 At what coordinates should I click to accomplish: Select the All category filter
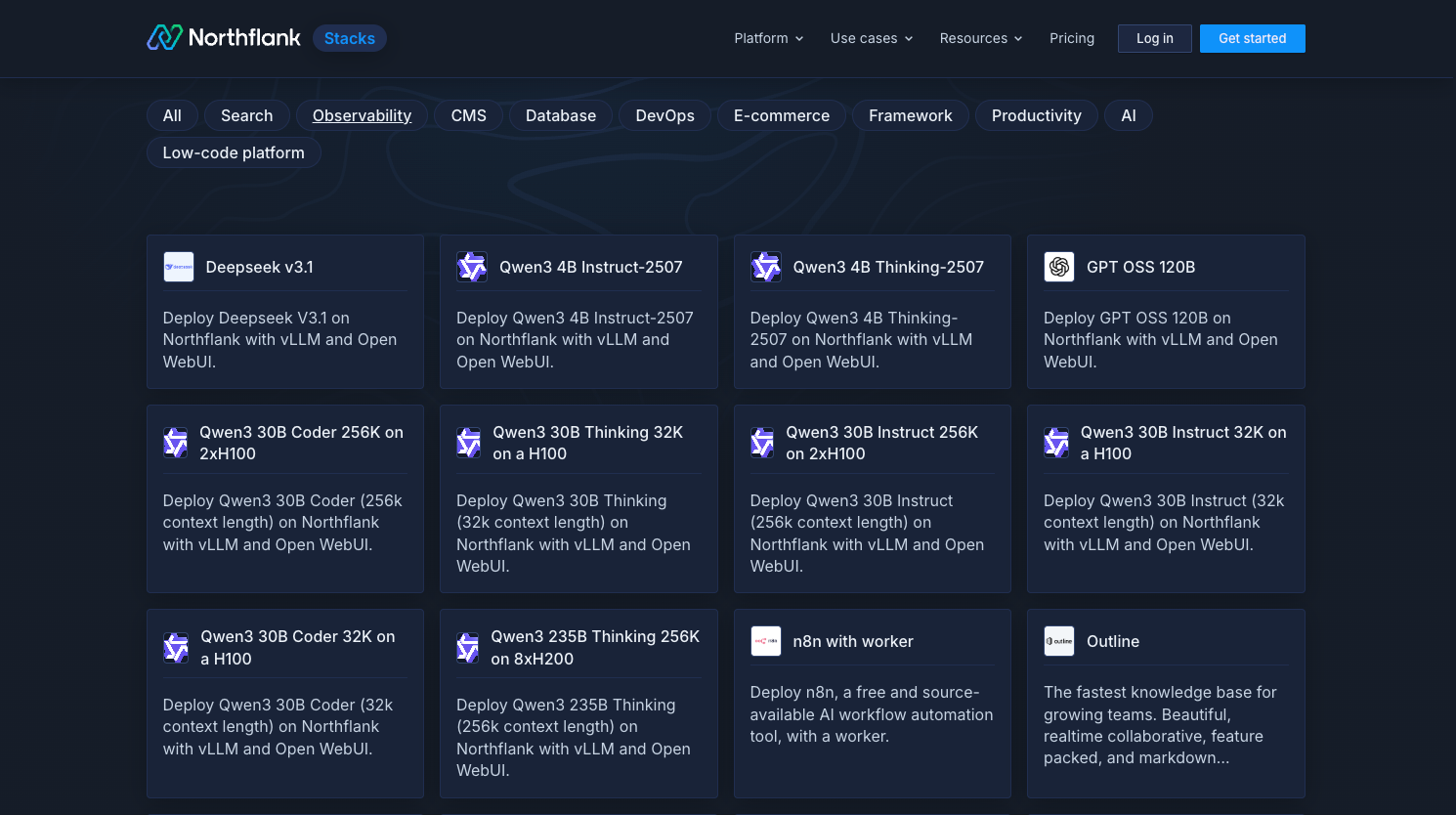click(x=172, y=115)
